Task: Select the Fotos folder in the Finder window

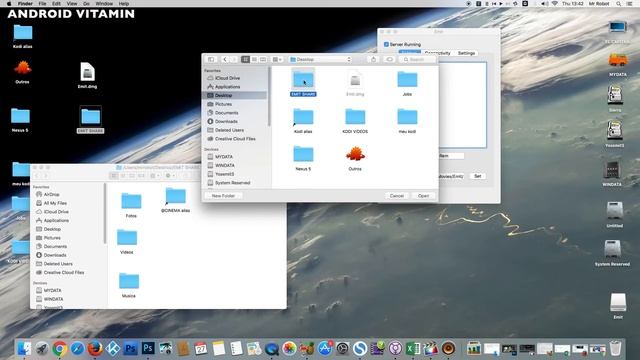Action: [x=131, y=204]
